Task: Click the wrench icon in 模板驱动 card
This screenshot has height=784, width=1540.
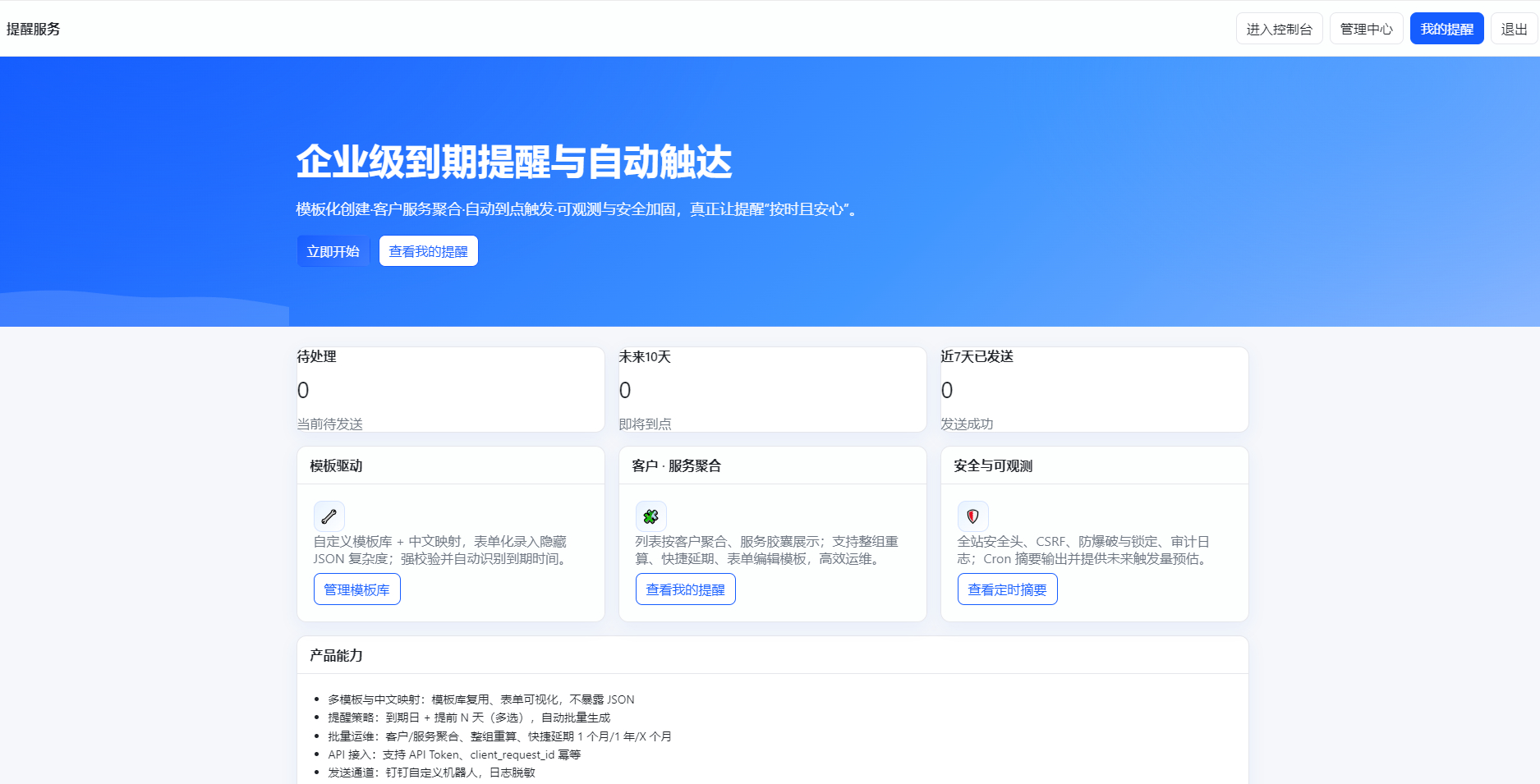Action: (x=329, y=516)
